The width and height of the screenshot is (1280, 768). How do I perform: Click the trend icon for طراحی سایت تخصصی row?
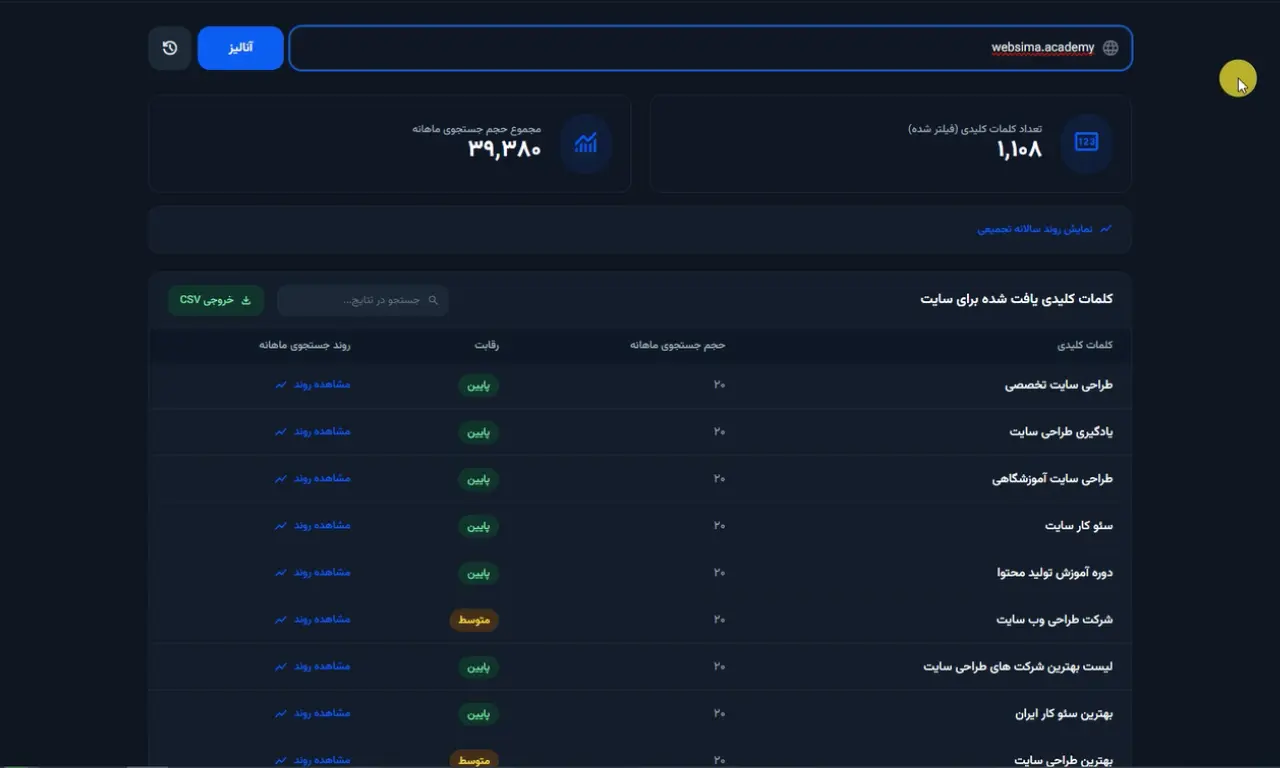pyautogui.click(x=281, y=385)
